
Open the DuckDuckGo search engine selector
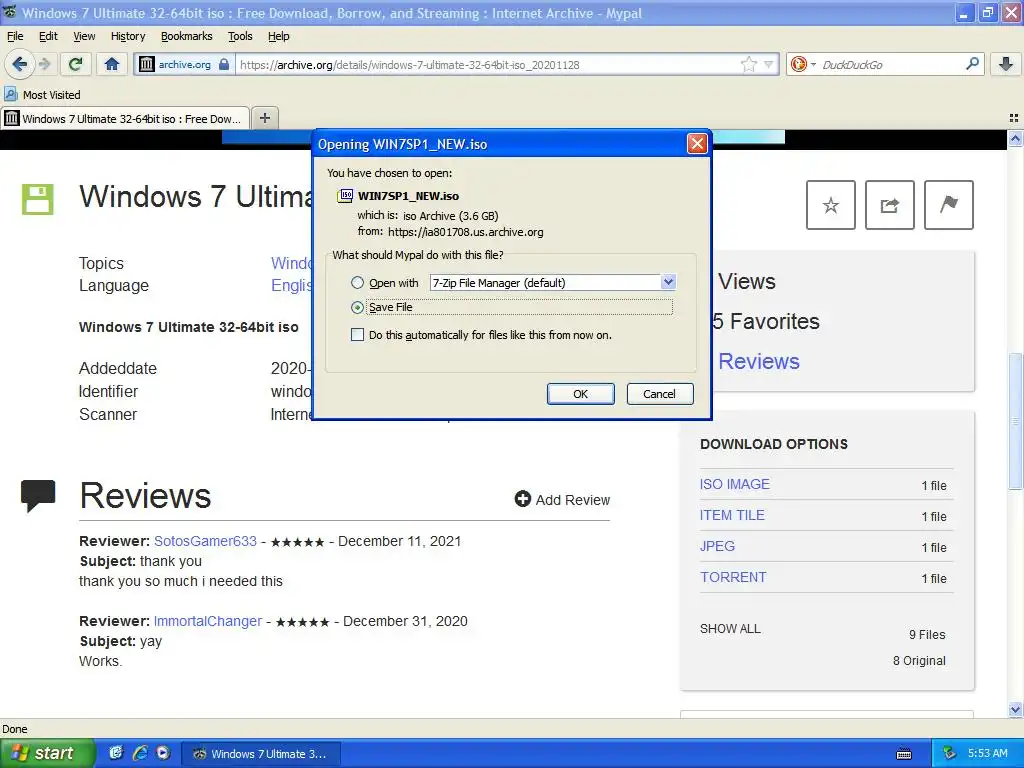point(803,64)
